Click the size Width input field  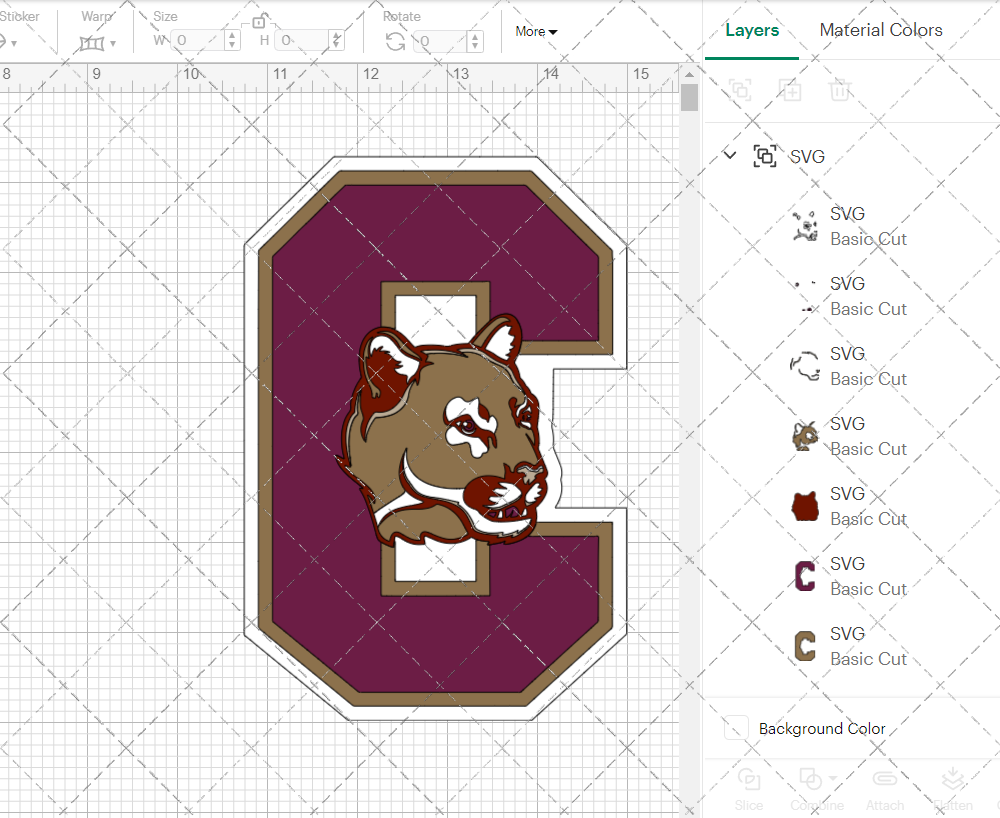pyautogui.click(x=198, y=41)
